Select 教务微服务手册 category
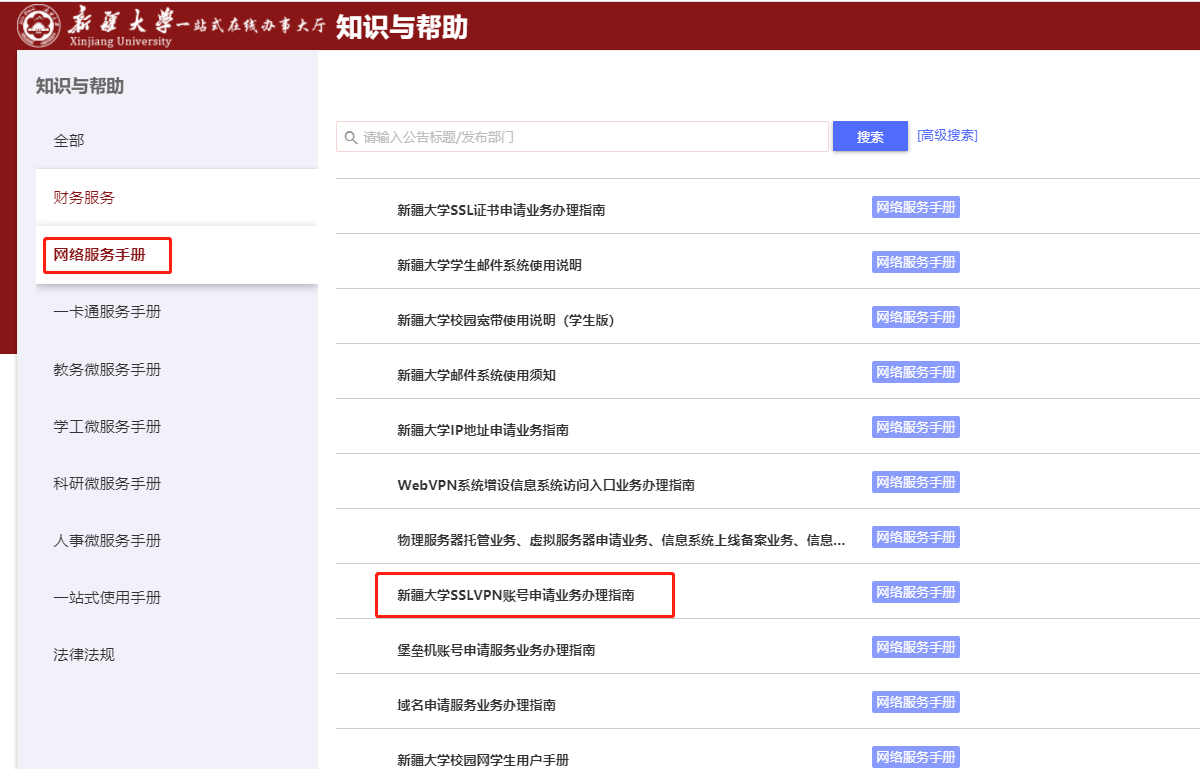 pyautogui.click(x=107, y=370)
